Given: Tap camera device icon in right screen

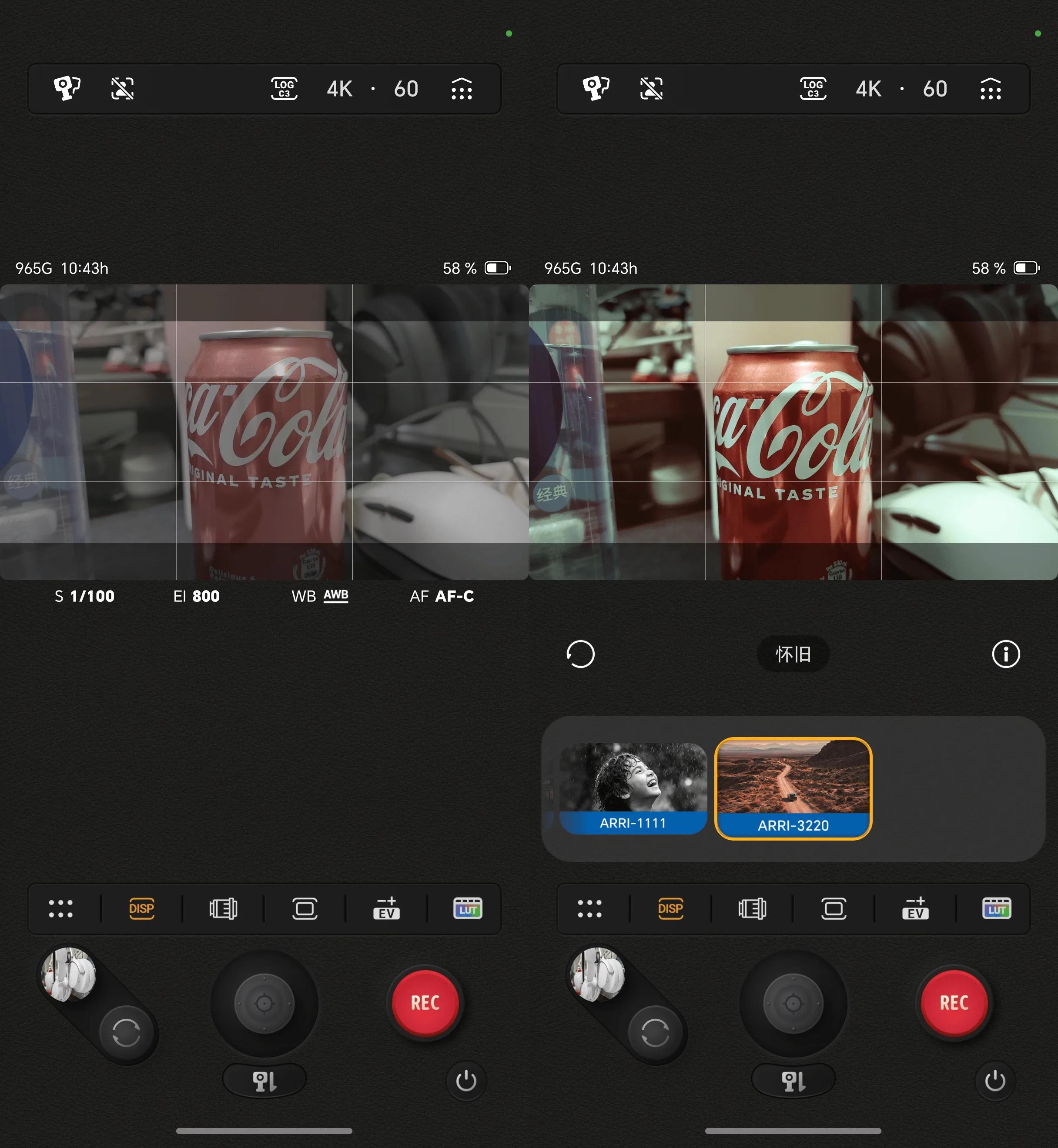Looking at the screenshot, I should click(x=596, y=88).
